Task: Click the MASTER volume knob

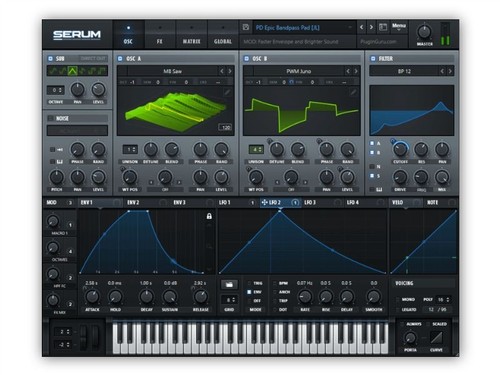Action: click(424, 32)
